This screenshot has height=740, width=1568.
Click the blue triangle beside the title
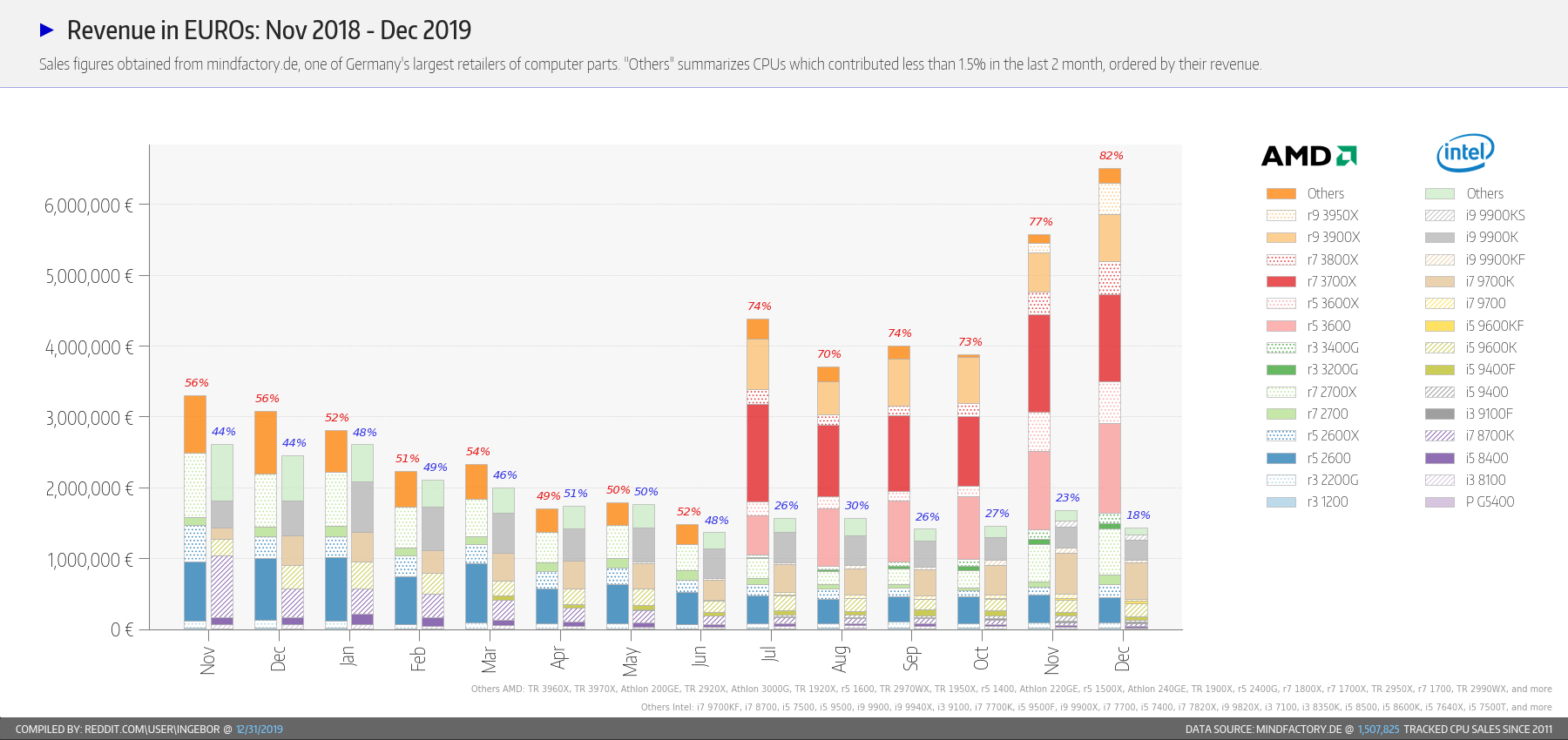tap(47, 30)
